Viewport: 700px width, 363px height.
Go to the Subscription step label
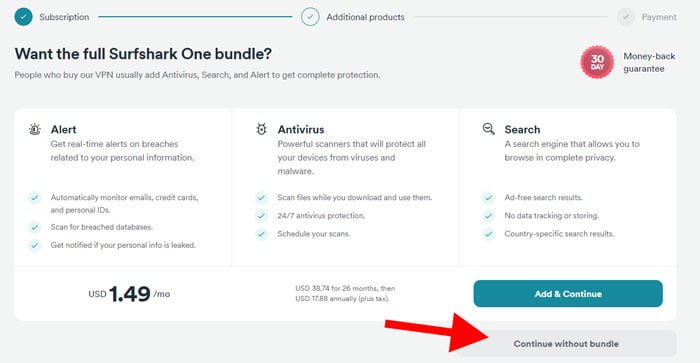[x=64, y=17]
